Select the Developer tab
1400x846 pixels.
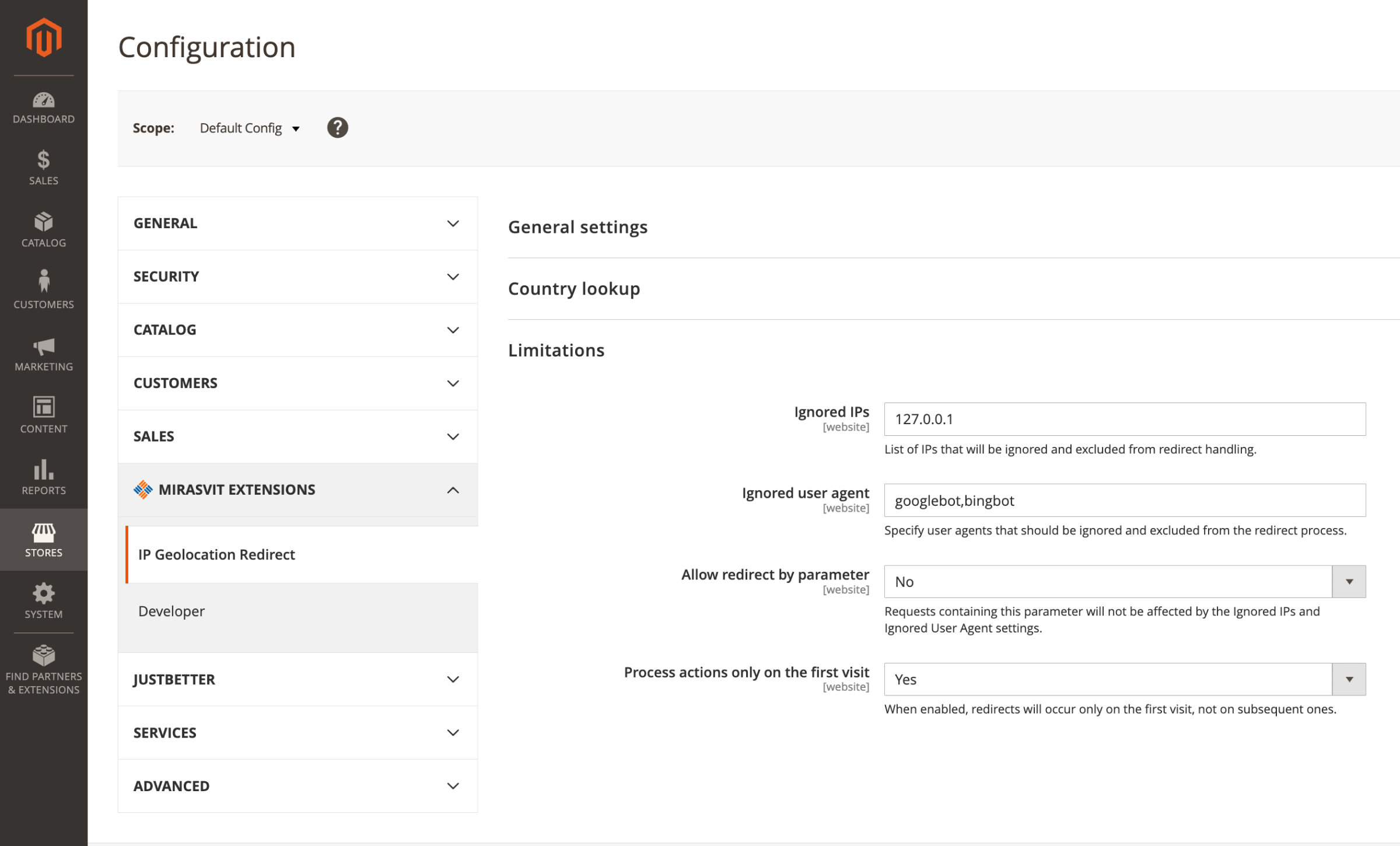(302, 611)
